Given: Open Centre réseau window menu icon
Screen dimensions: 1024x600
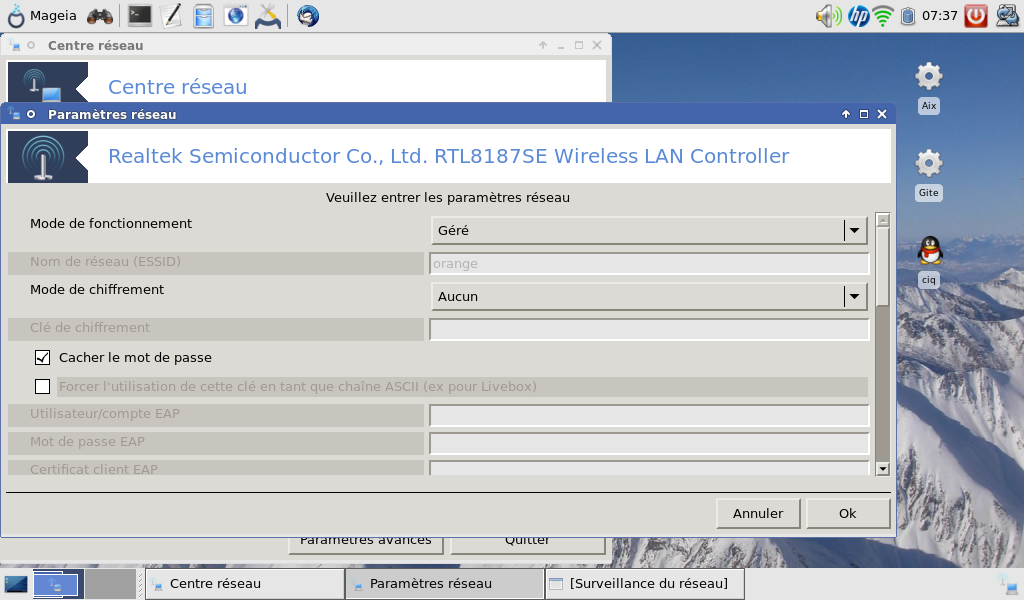Looking at the screenshot, I should 14,46.
